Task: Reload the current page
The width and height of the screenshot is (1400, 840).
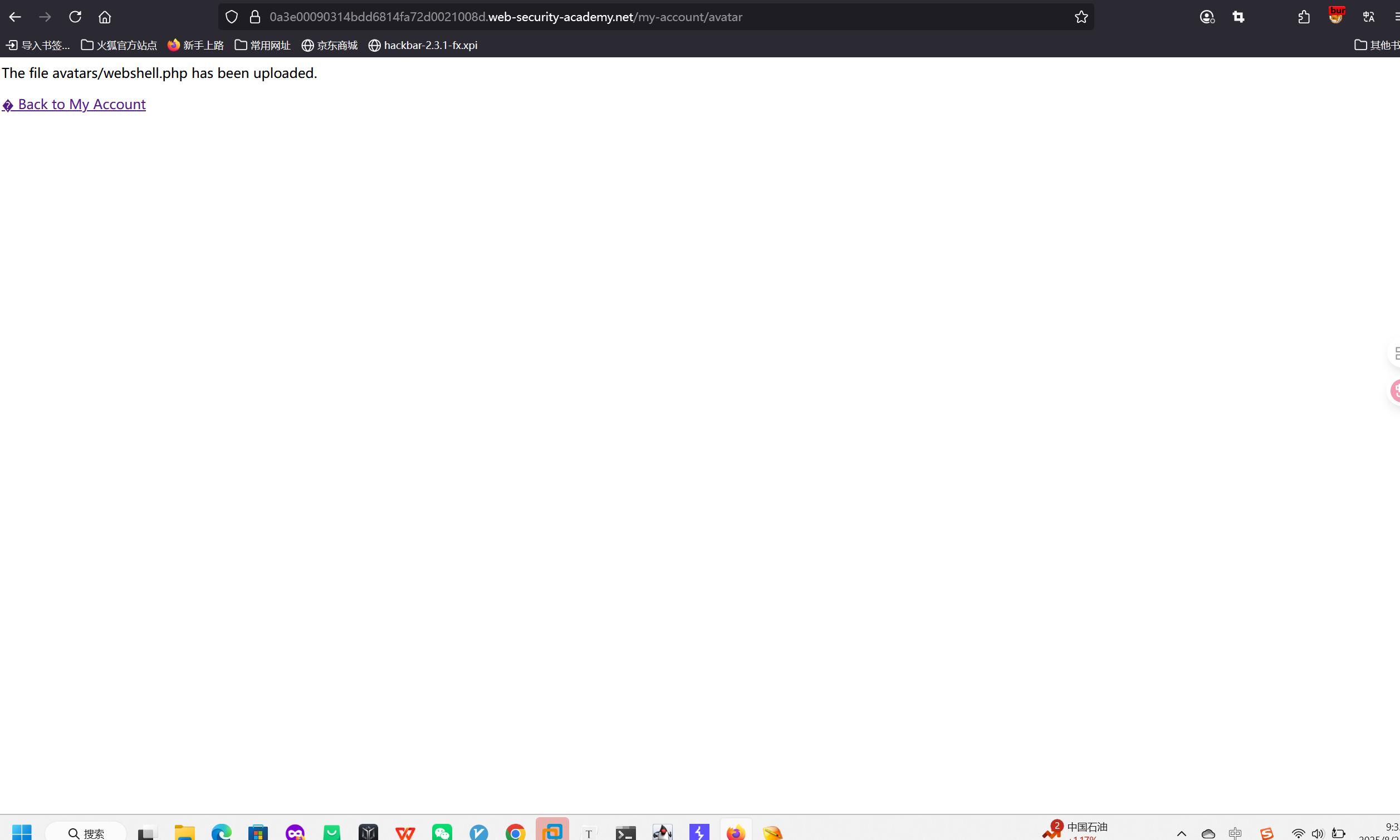Action: click(x=75, y=17)
